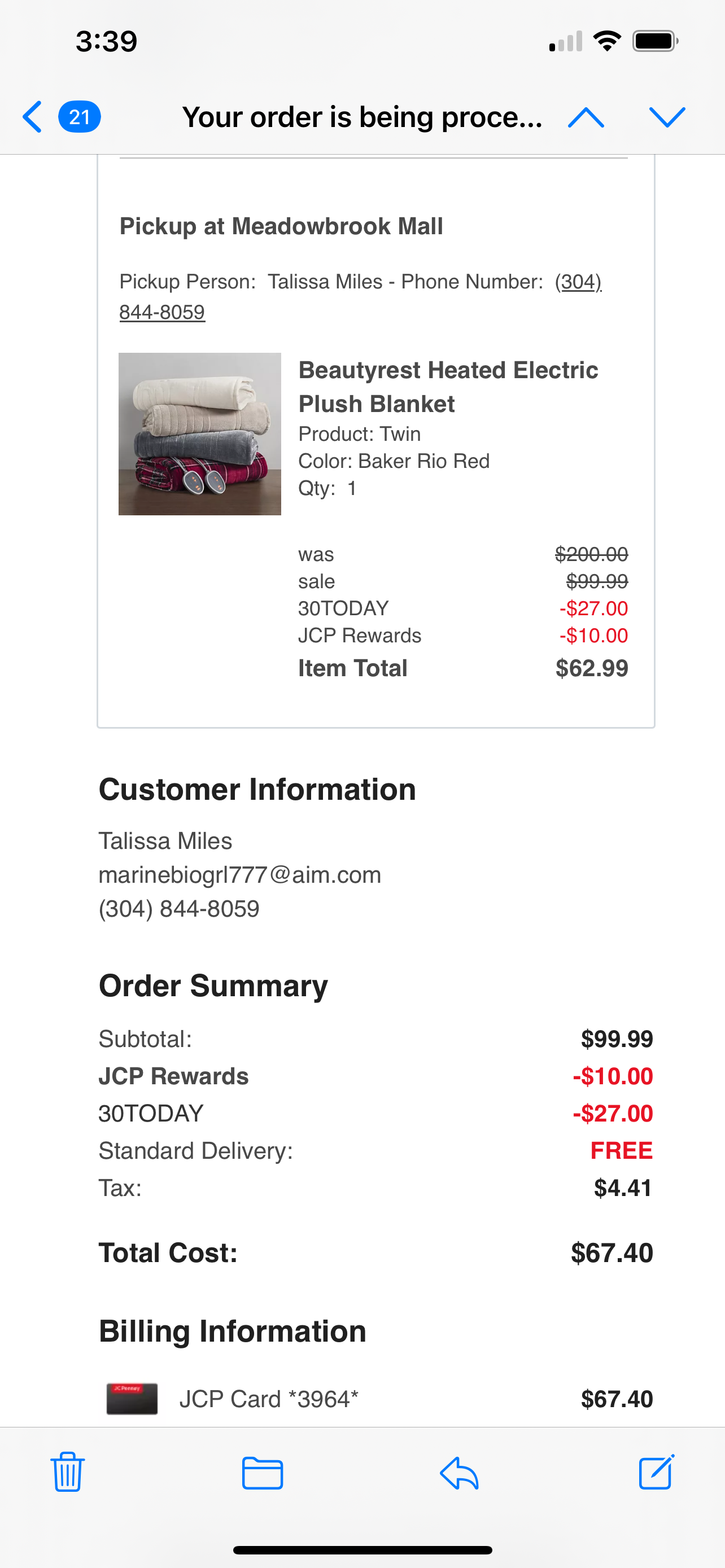Tap the email subject title in header

point(362,117)
